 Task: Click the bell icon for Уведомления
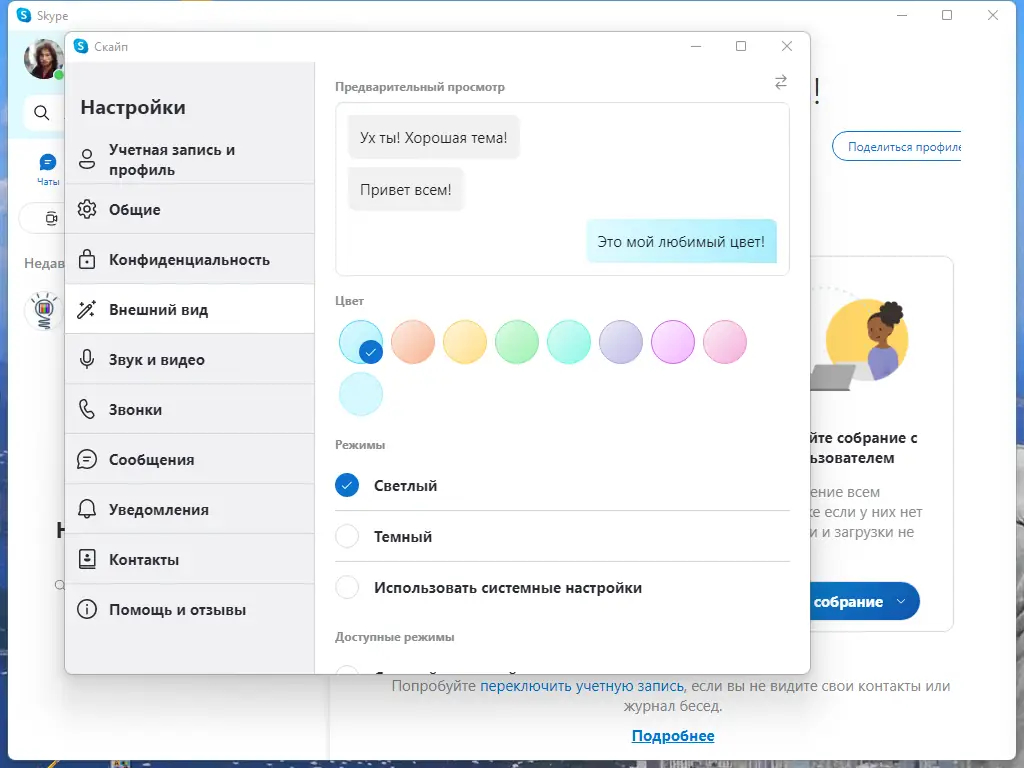pyautogui.click(x=87, y=509)
